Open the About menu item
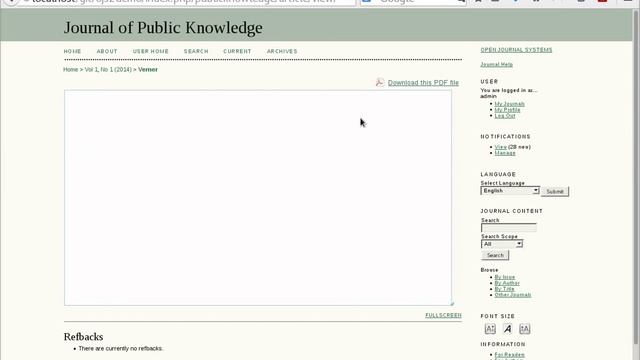 tap(107, 51)
